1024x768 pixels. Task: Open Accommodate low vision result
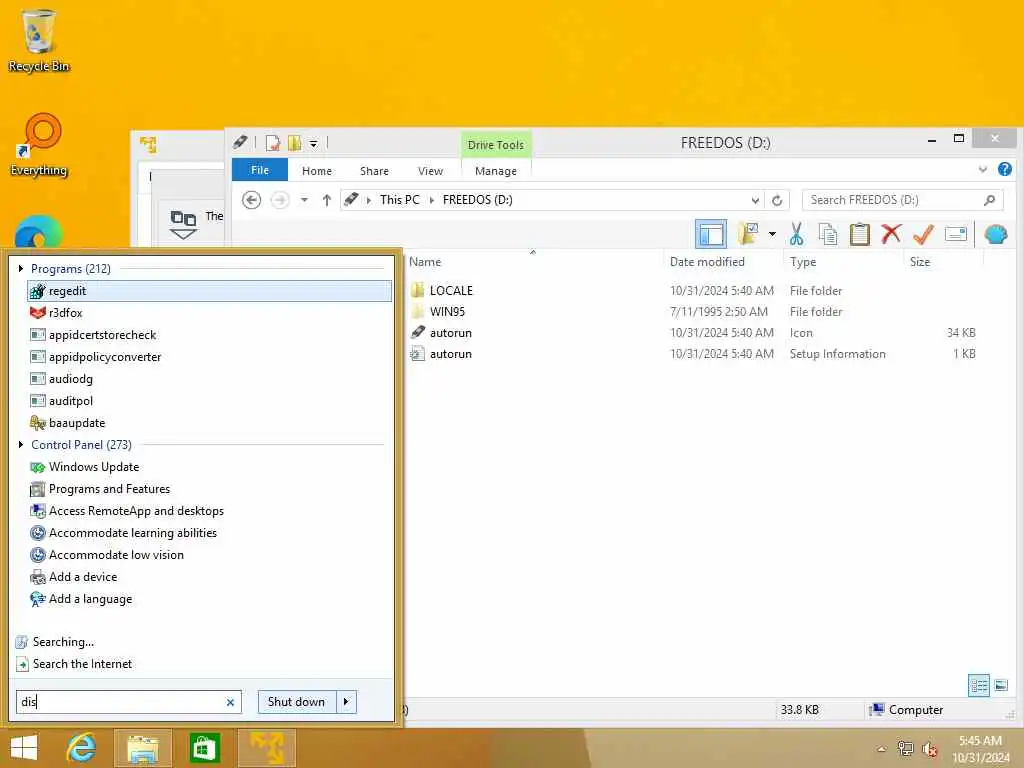click(209, 554)
